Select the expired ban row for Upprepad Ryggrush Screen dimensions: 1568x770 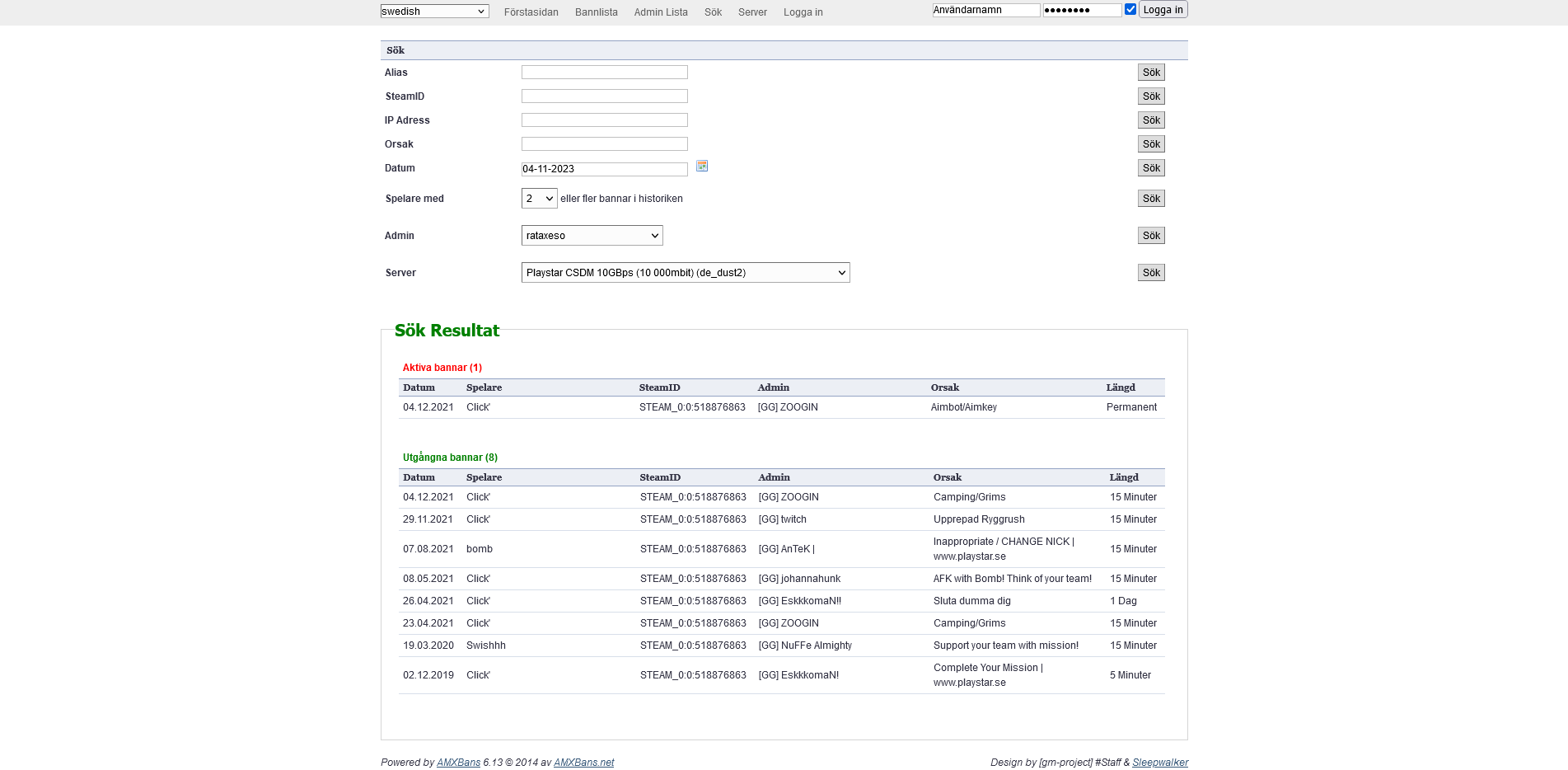tap(781, 519)
